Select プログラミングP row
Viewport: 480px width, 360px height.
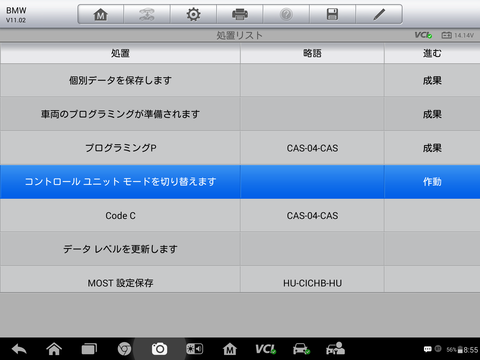(x=240, y=148)
